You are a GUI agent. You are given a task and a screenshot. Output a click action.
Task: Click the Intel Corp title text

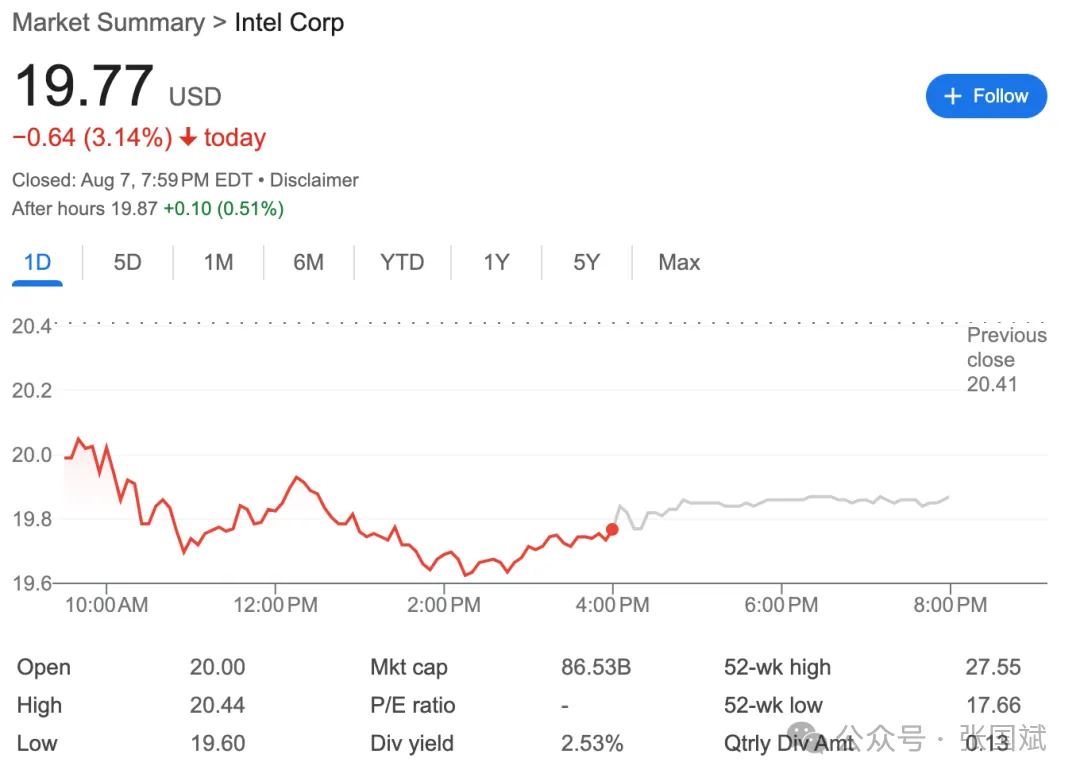click(x=289, y=23)
